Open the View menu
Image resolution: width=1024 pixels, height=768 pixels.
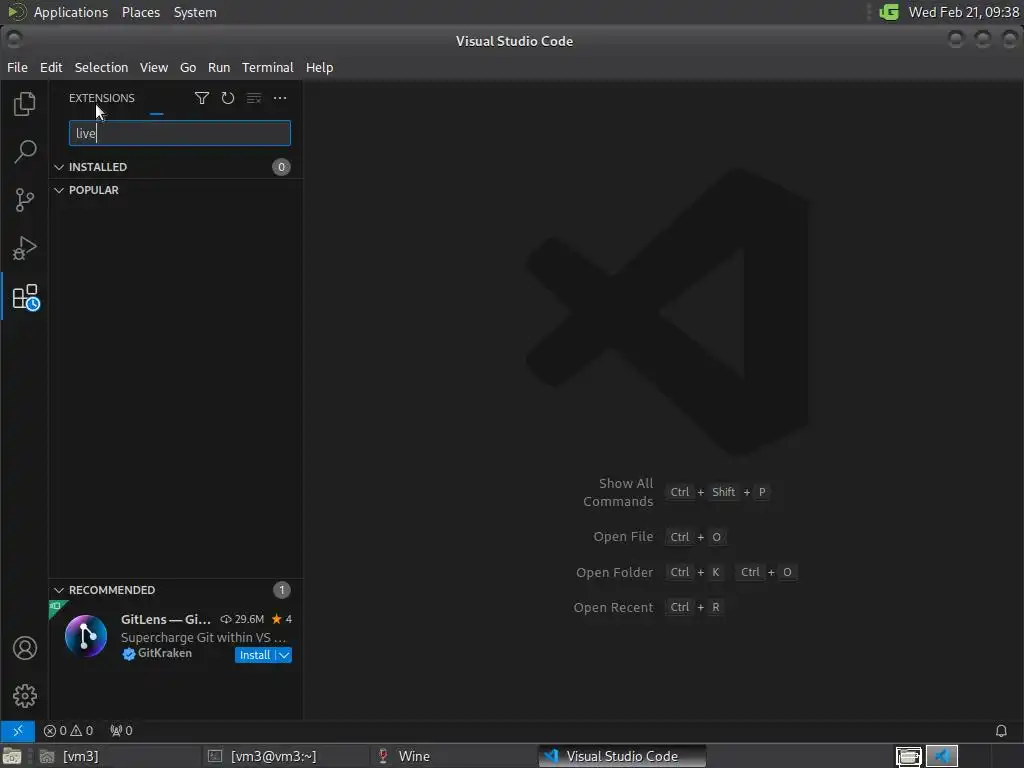[x=153, y=67]
